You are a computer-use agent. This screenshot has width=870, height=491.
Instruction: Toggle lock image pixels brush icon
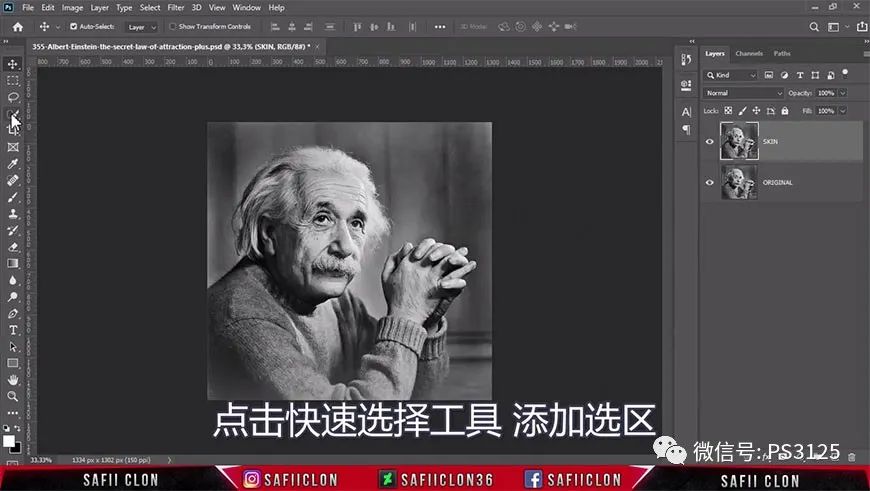tap(742, 111)
